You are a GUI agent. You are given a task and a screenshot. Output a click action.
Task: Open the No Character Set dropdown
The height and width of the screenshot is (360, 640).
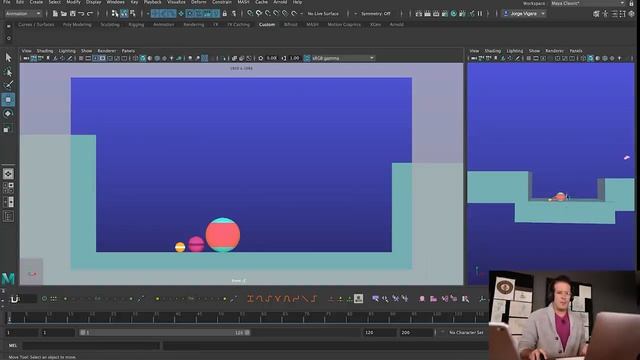pyautogui.click(x=466, y=333)
